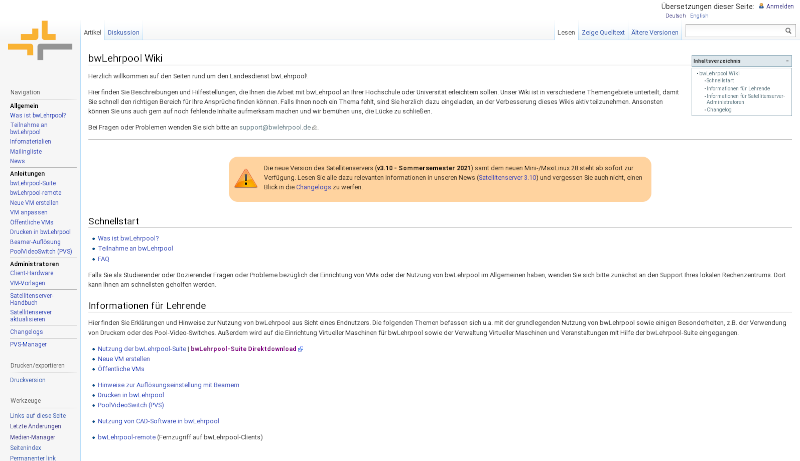Open sidebar link 'Neue VM erstellen'

pos(34,202)
